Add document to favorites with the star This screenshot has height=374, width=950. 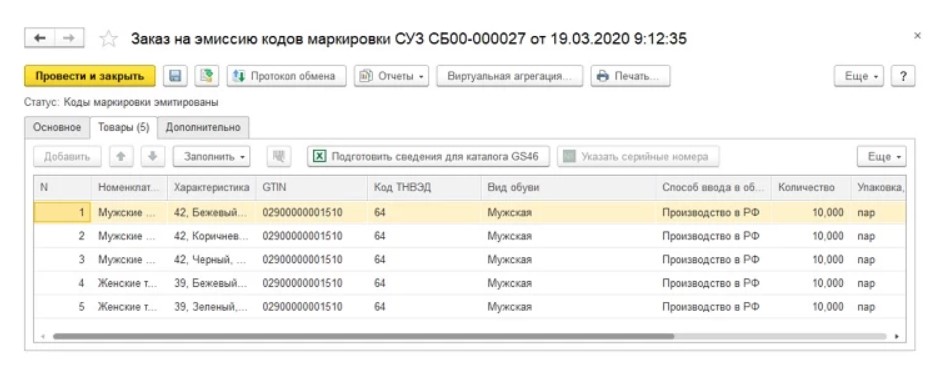pyautogui.click(x=108, y=39)
